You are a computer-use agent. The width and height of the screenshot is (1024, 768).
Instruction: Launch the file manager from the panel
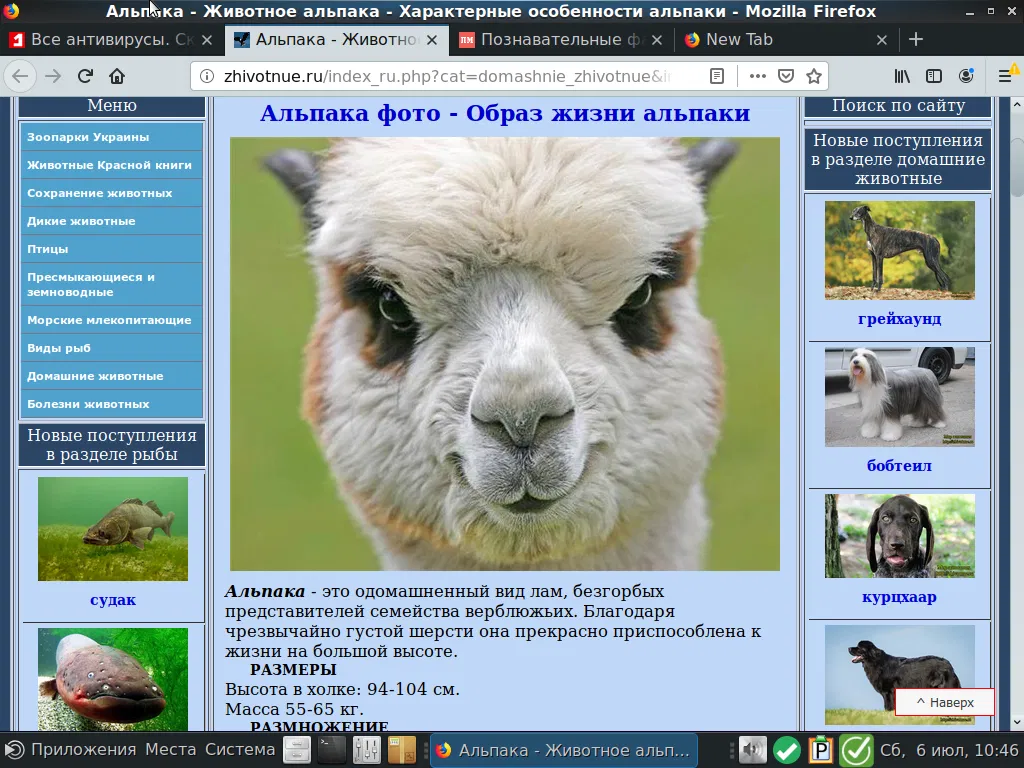(296, 750)
